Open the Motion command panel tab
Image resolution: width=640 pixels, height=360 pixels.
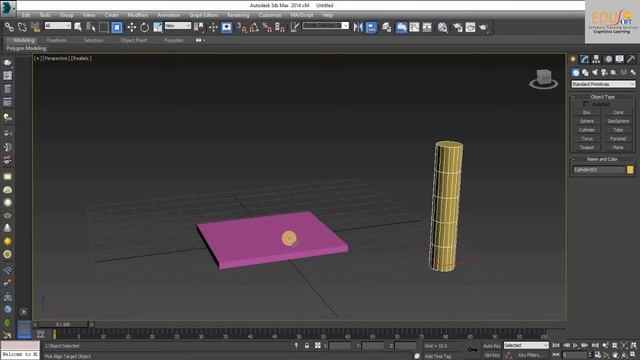[x=608, y=59]
